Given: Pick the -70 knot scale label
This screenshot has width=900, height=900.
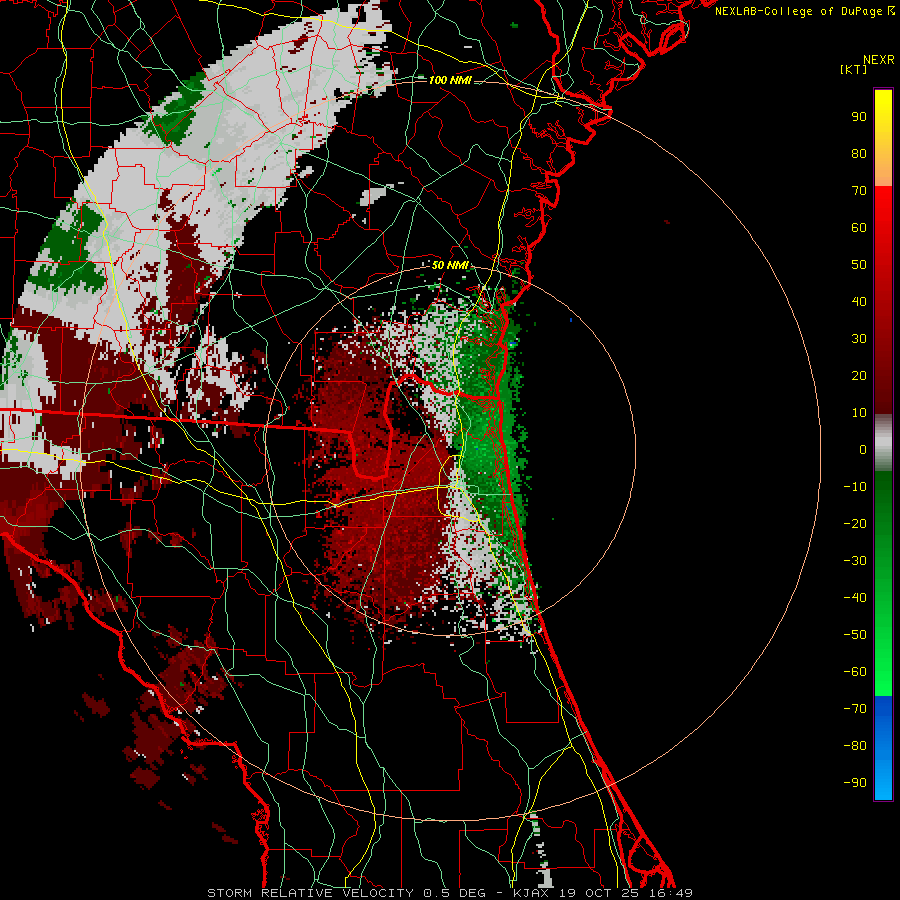Looking at the screenshot, I should pos(855,709).
